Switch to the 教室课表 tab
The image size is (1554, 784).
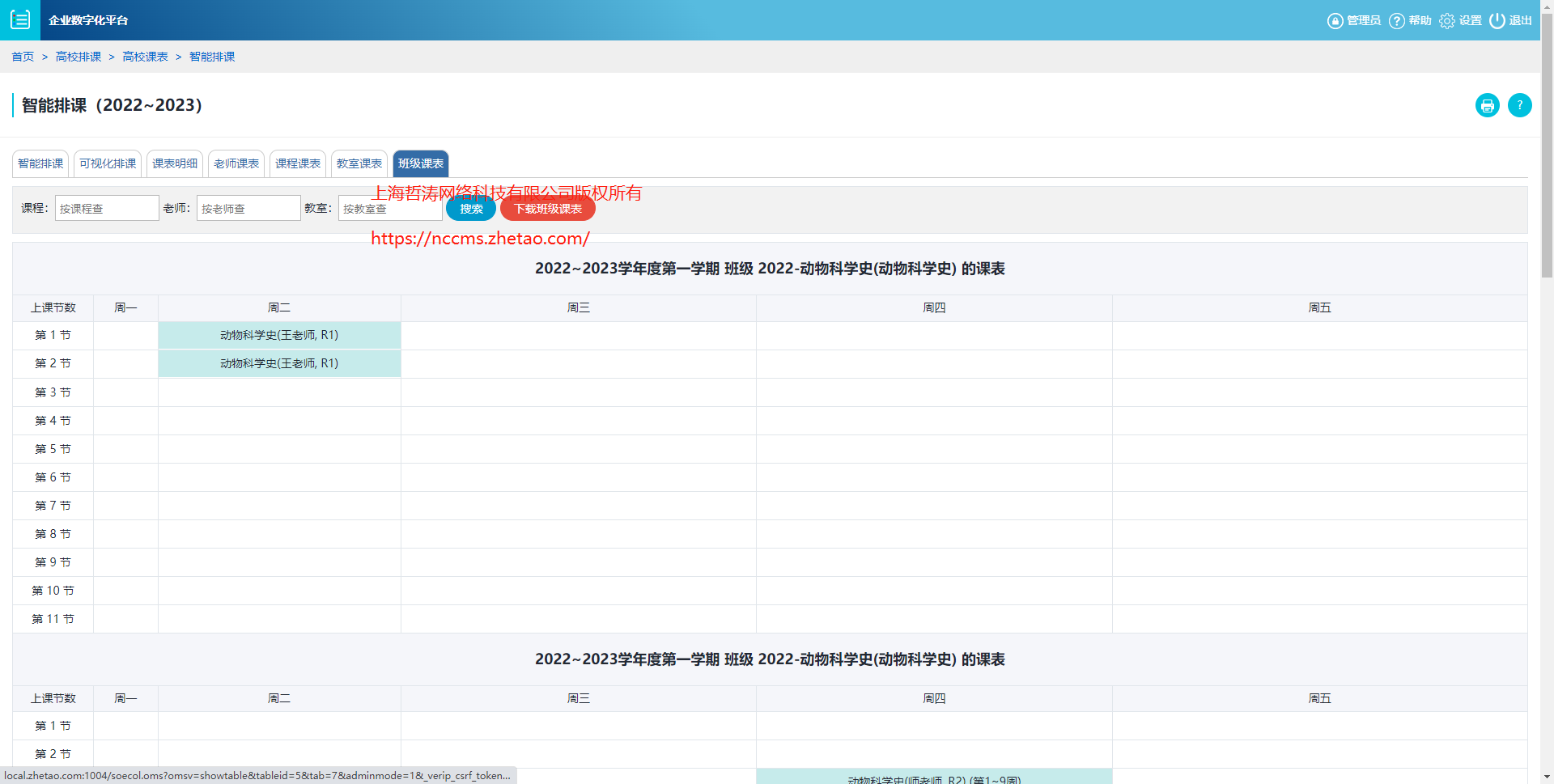(359, 163)
